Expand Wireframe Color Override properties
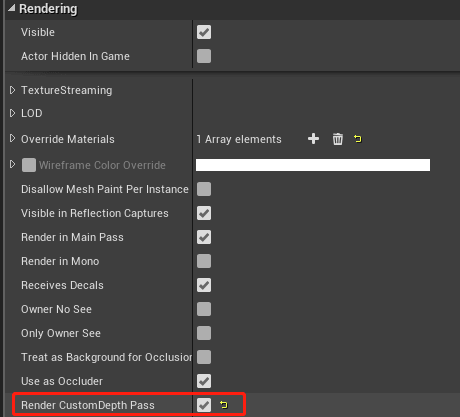 (12, 164)
